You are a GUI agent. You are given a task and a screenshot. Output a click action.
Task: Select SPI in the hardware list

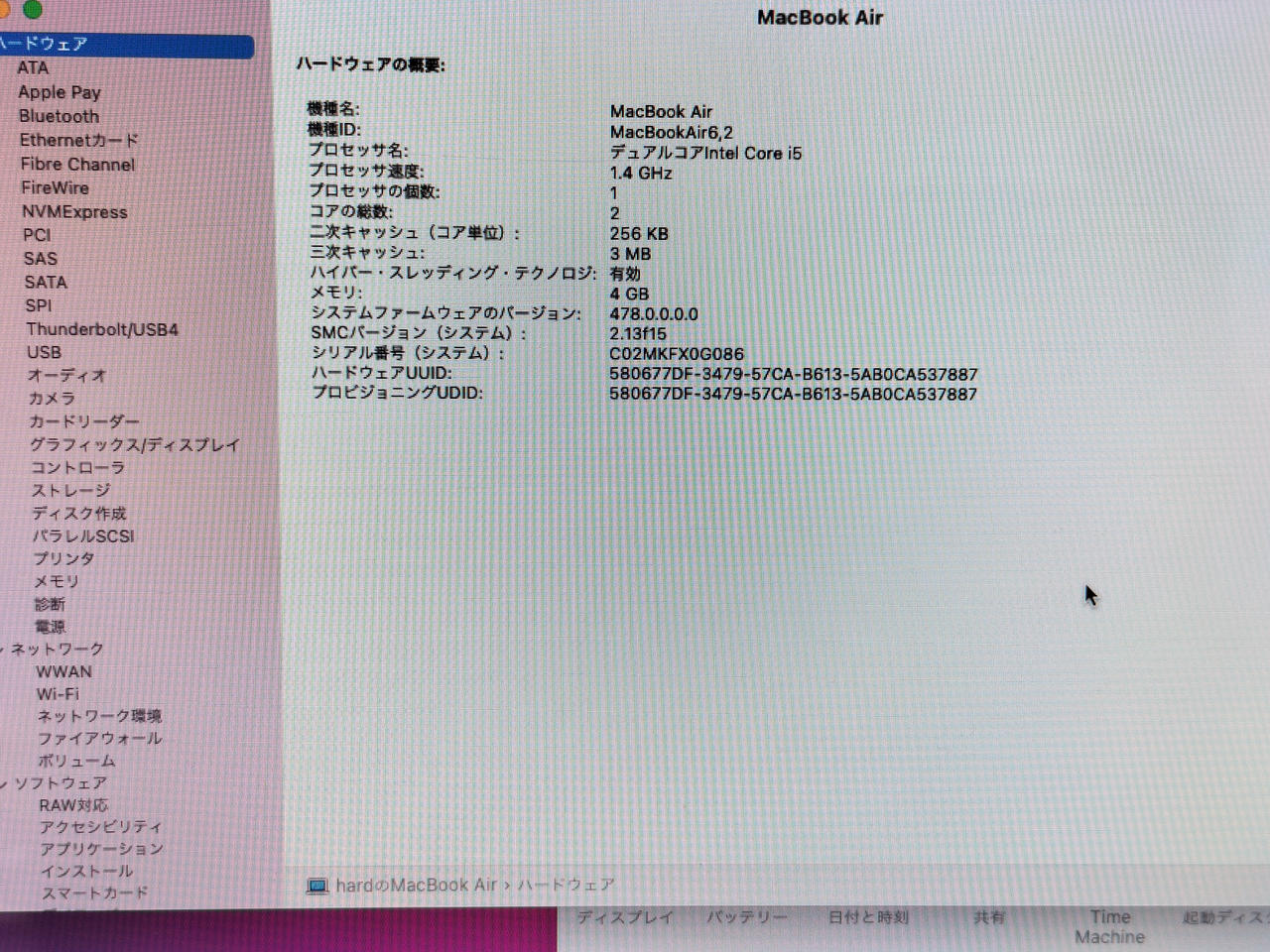39,305
